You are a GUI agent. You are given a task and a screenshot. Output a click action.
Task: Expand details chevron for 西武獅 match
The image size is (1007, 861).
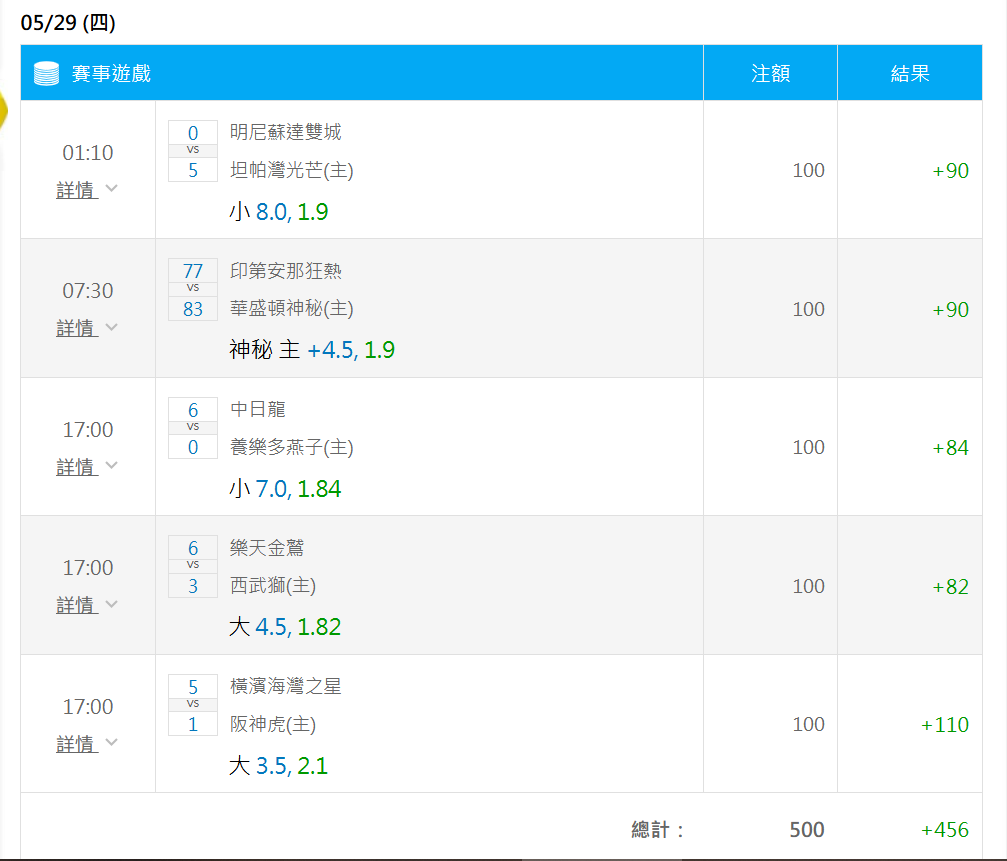112,604
